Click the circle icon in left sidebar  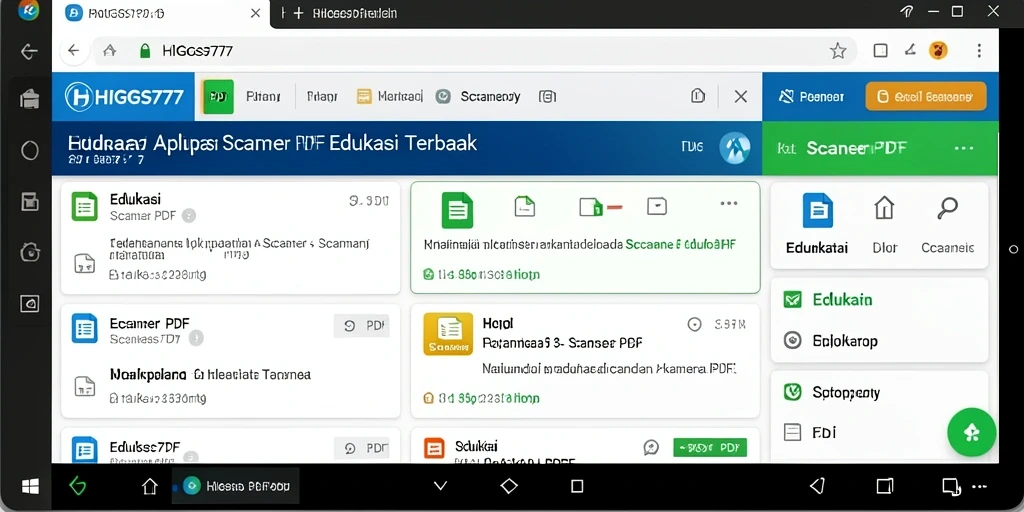pos(30,151)
